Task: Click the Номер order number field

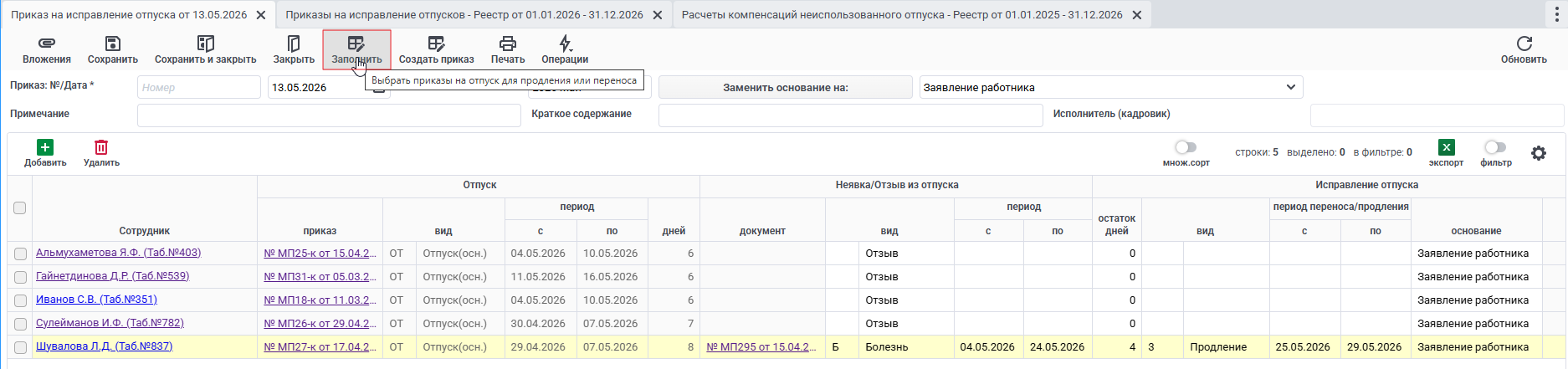Action: 199,87
